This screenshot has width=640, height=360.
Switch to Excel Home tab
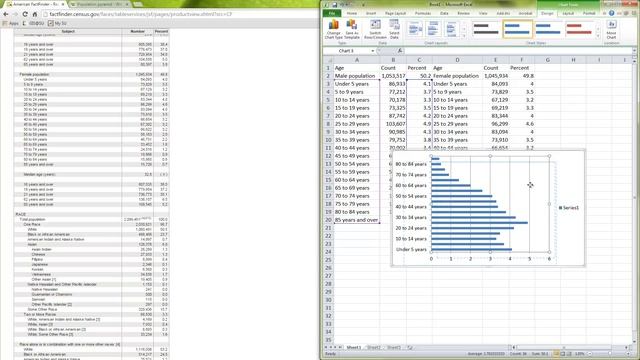[x=351, y=13]
